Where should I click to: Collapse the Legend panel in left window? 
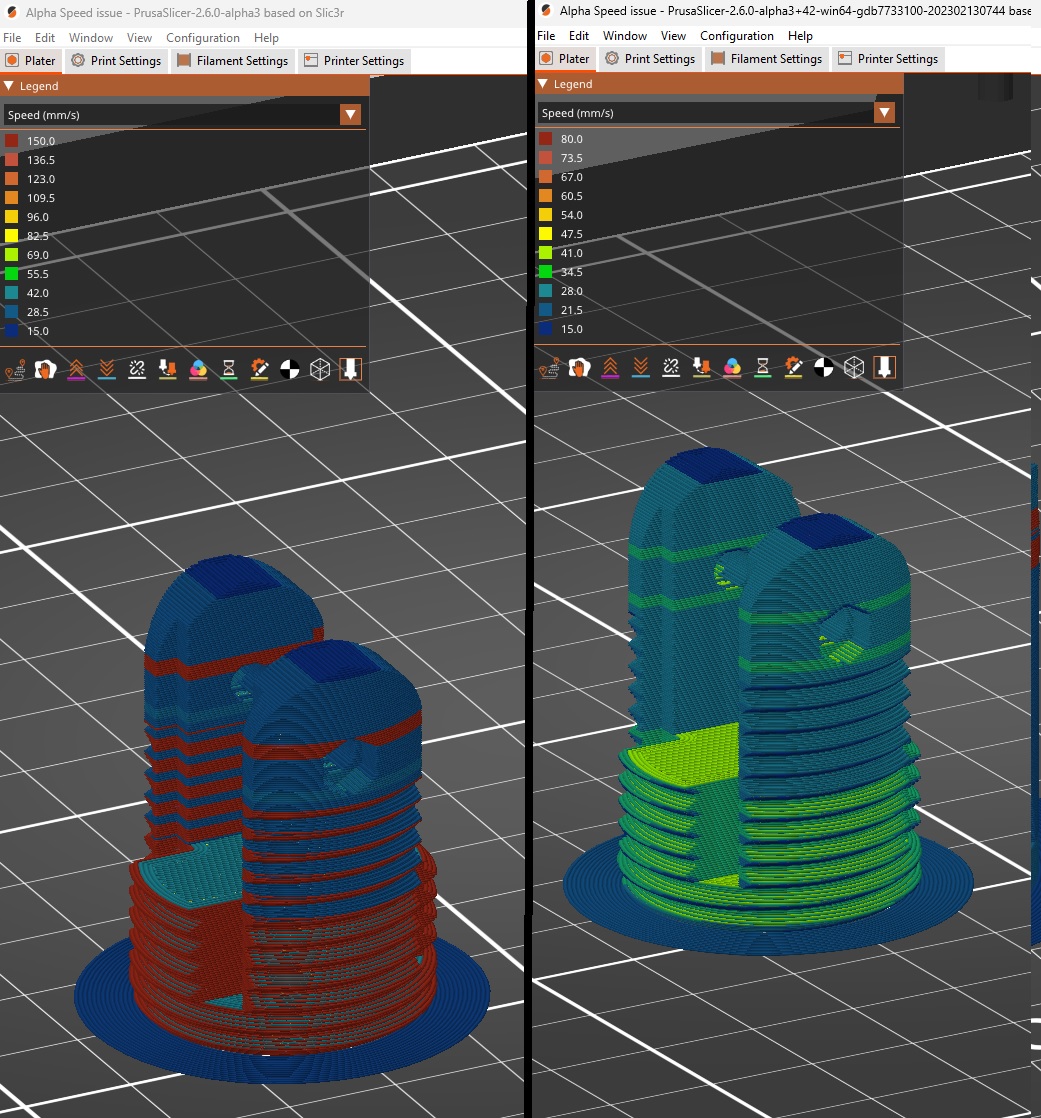(9, 86)
